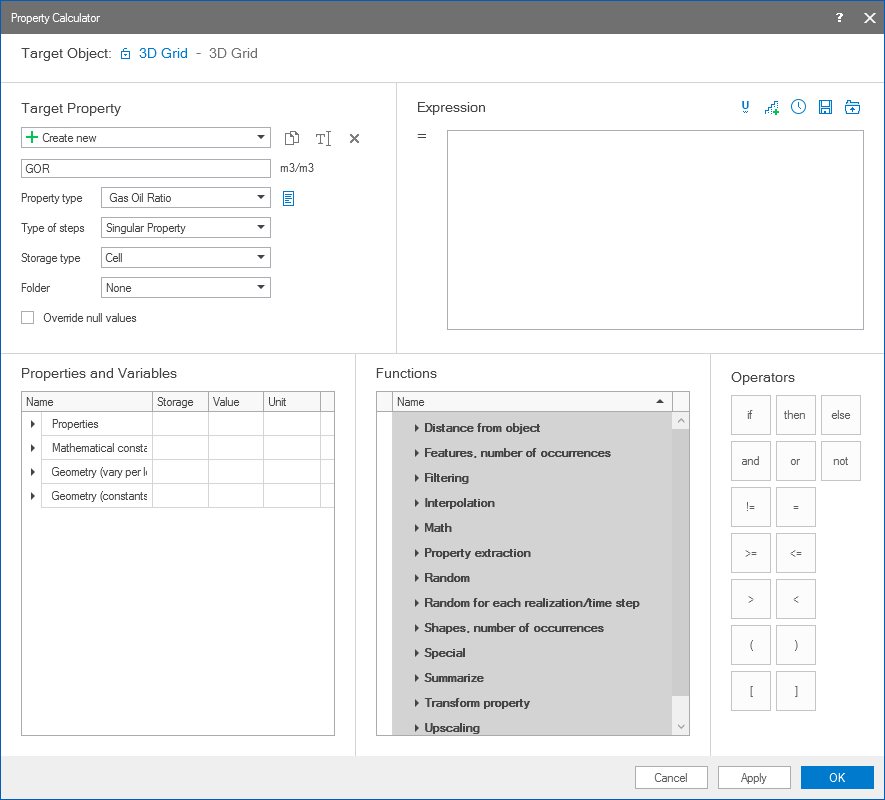Click the load expression folder icon
The width and height of the screenshot is (885, 800).
(x=852, y=107)
